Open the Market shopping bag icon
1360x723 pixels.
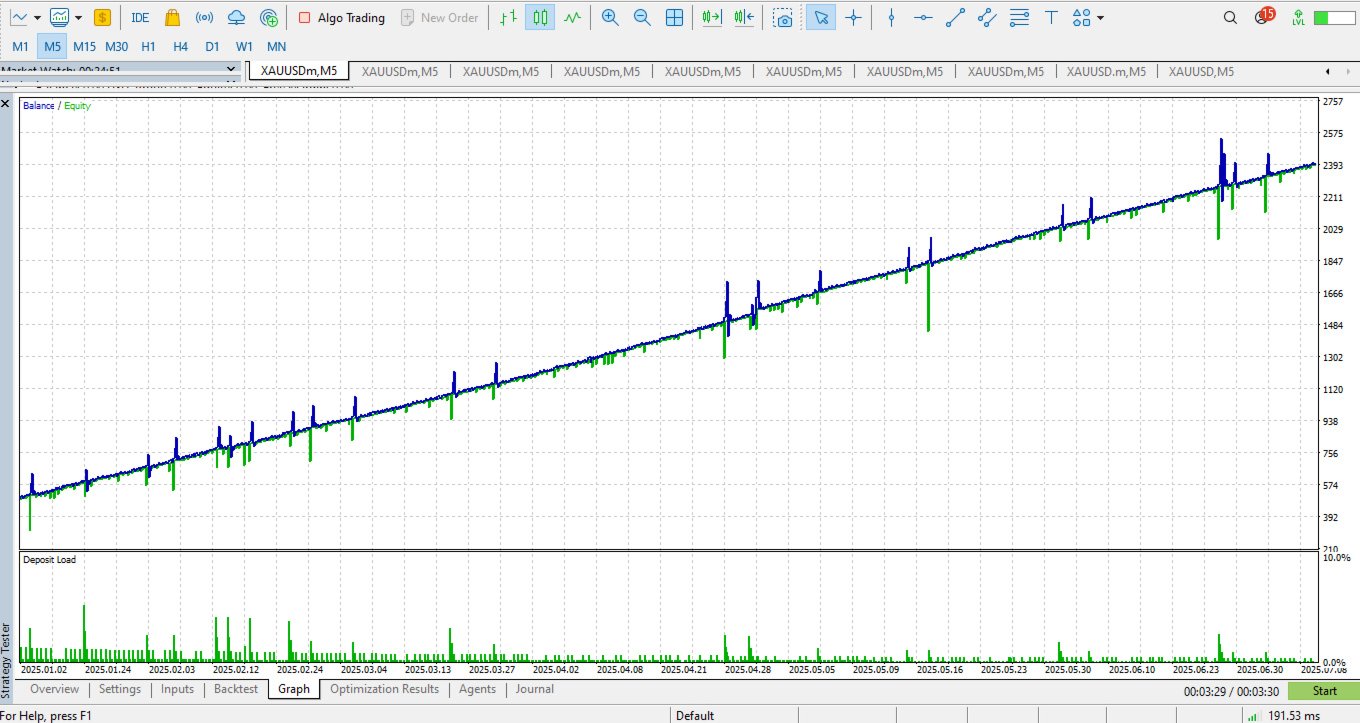pyautogui.click(x=172, y=17)
